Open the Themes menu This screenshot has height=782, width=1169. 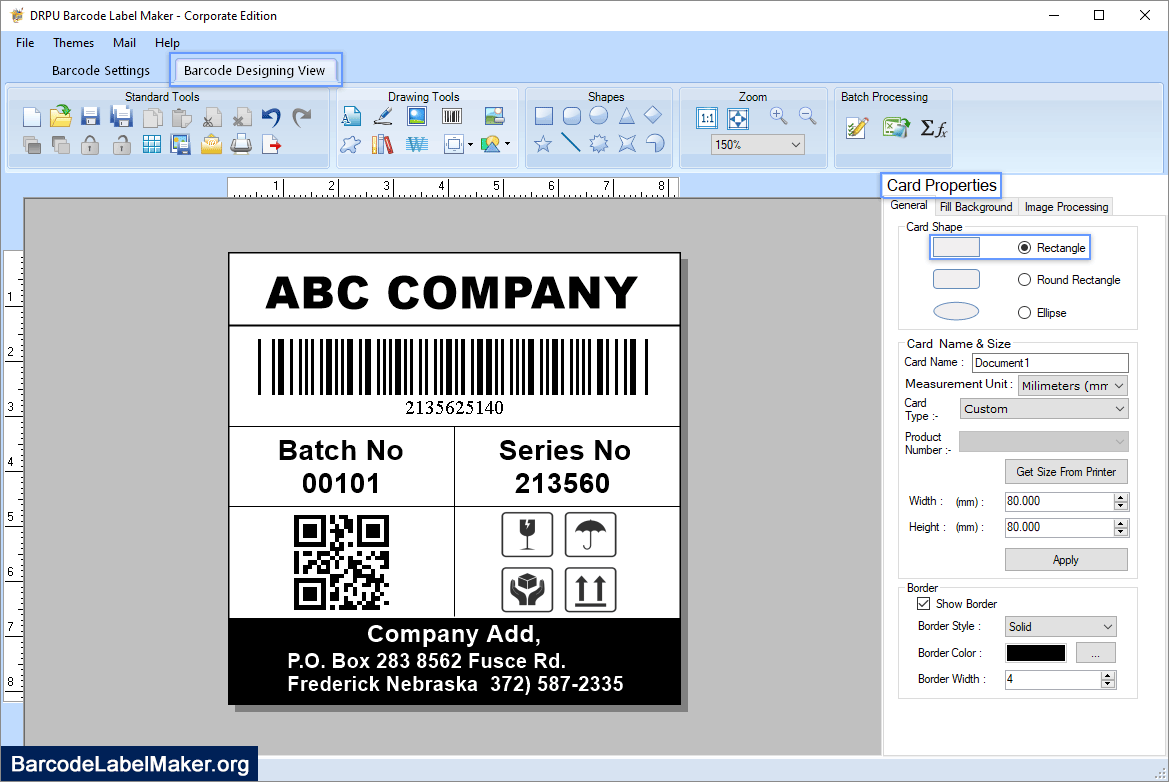(x=73, y=43)
